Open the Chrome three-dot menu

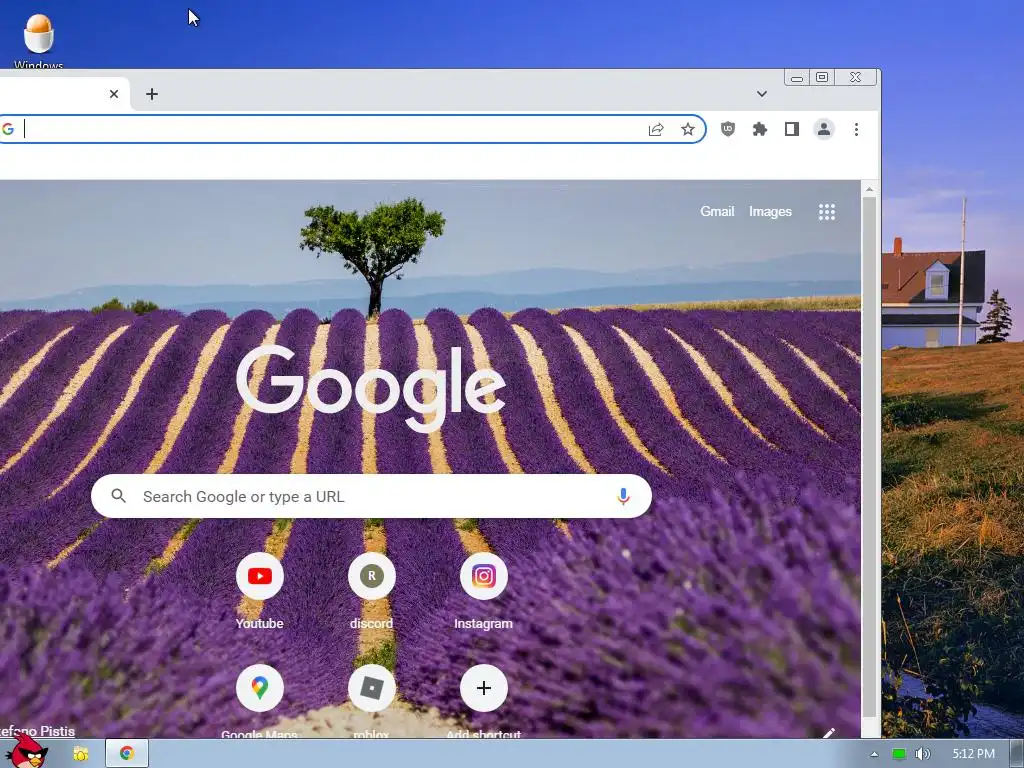[x=856, y=129]
